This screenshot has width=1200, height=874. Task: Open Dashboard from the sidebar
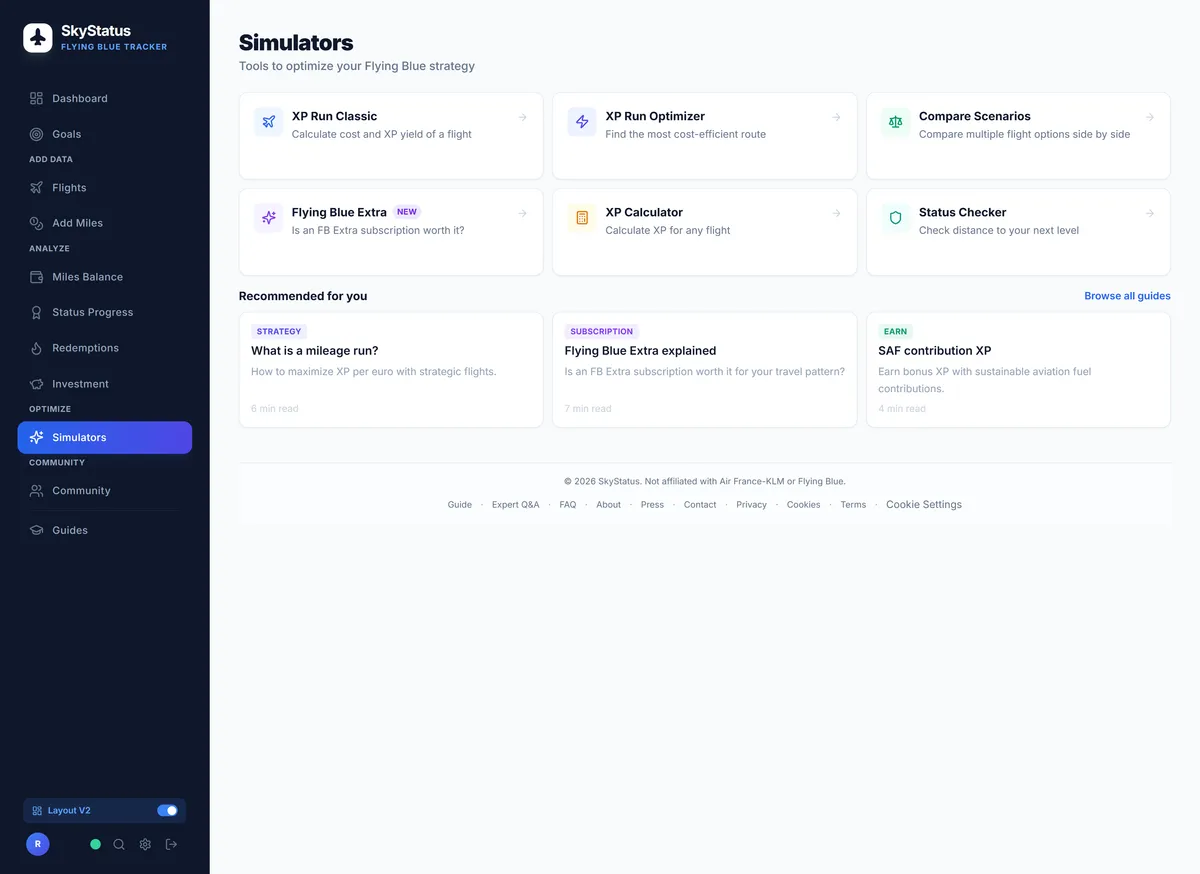tap(80, 98)
